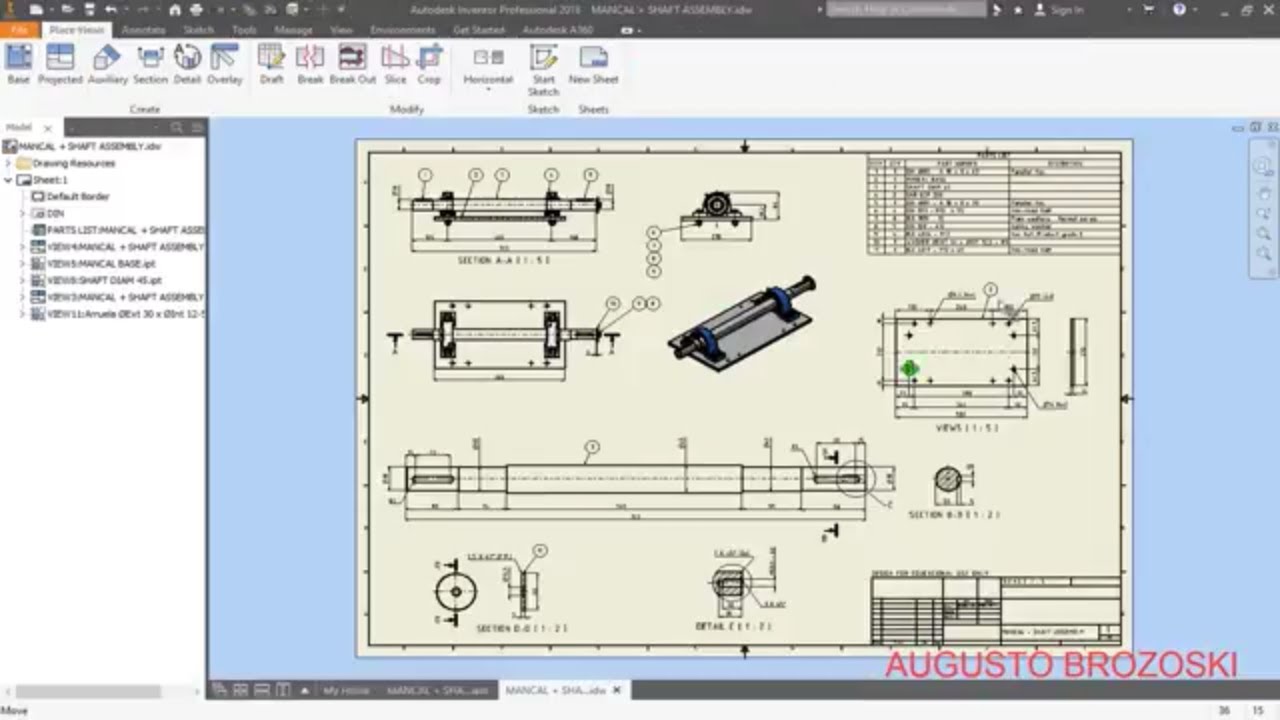Click the Search Help & Commands field
1280x720 pixels.
click(x=906, y=9)
